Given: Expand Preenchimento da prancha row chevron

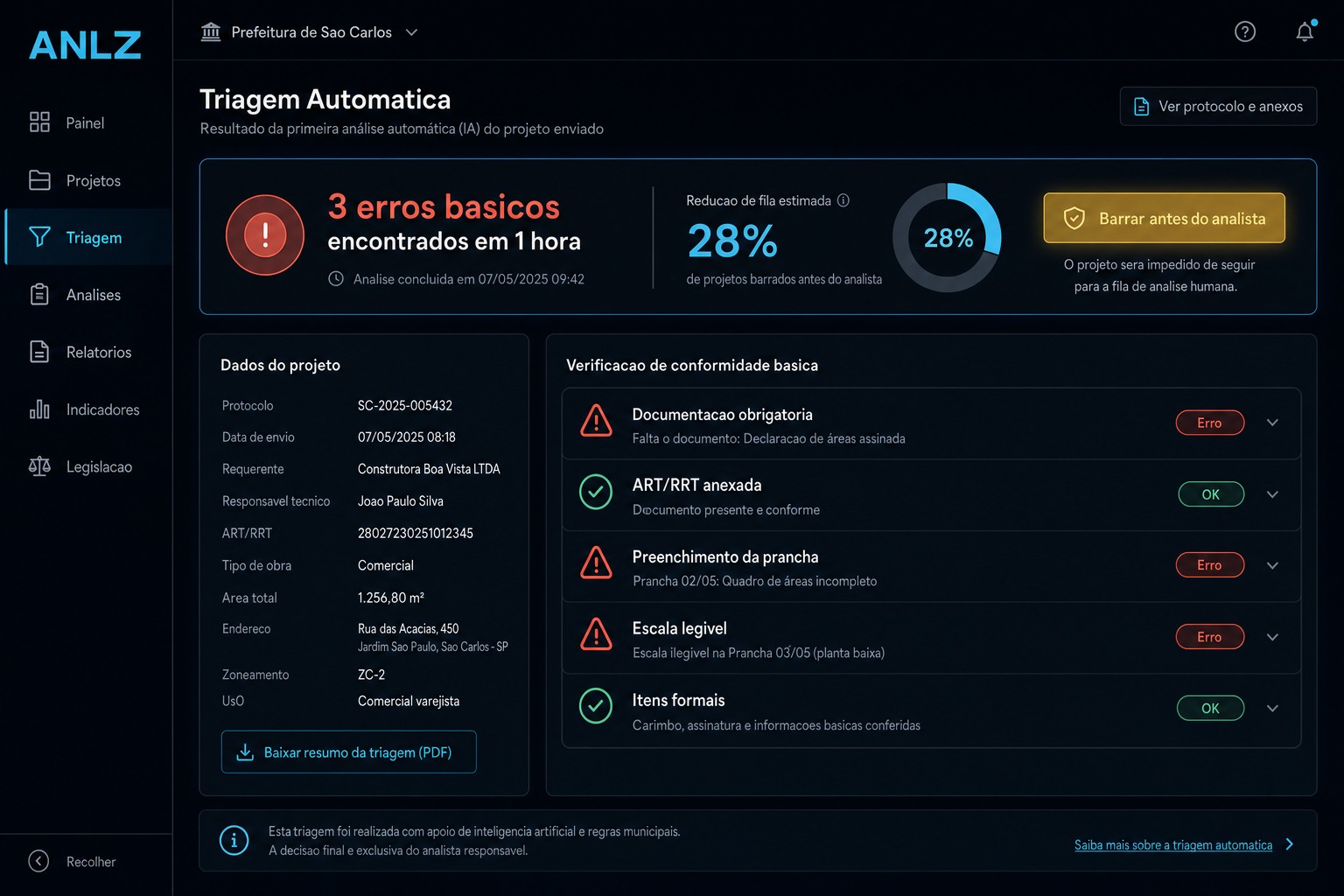Looking at the screenshot, I should pos(1273,565).
